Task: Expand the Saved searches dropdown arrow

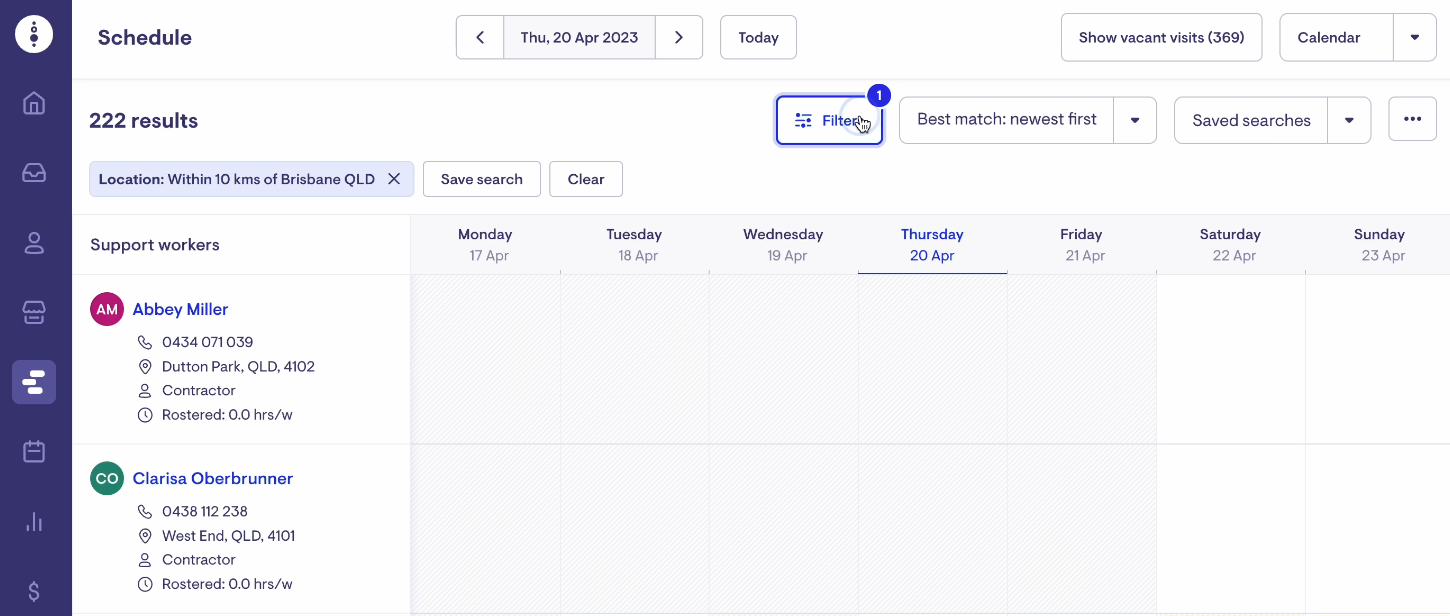Action: click(x=1349, y=120)
